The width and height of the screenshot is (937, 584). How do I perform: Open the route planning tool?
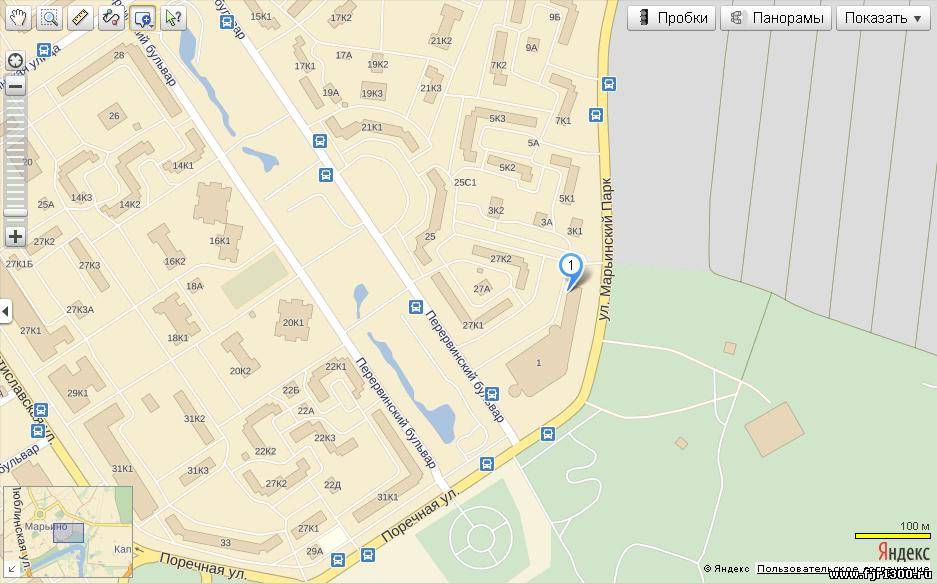[x=112, y=18]
